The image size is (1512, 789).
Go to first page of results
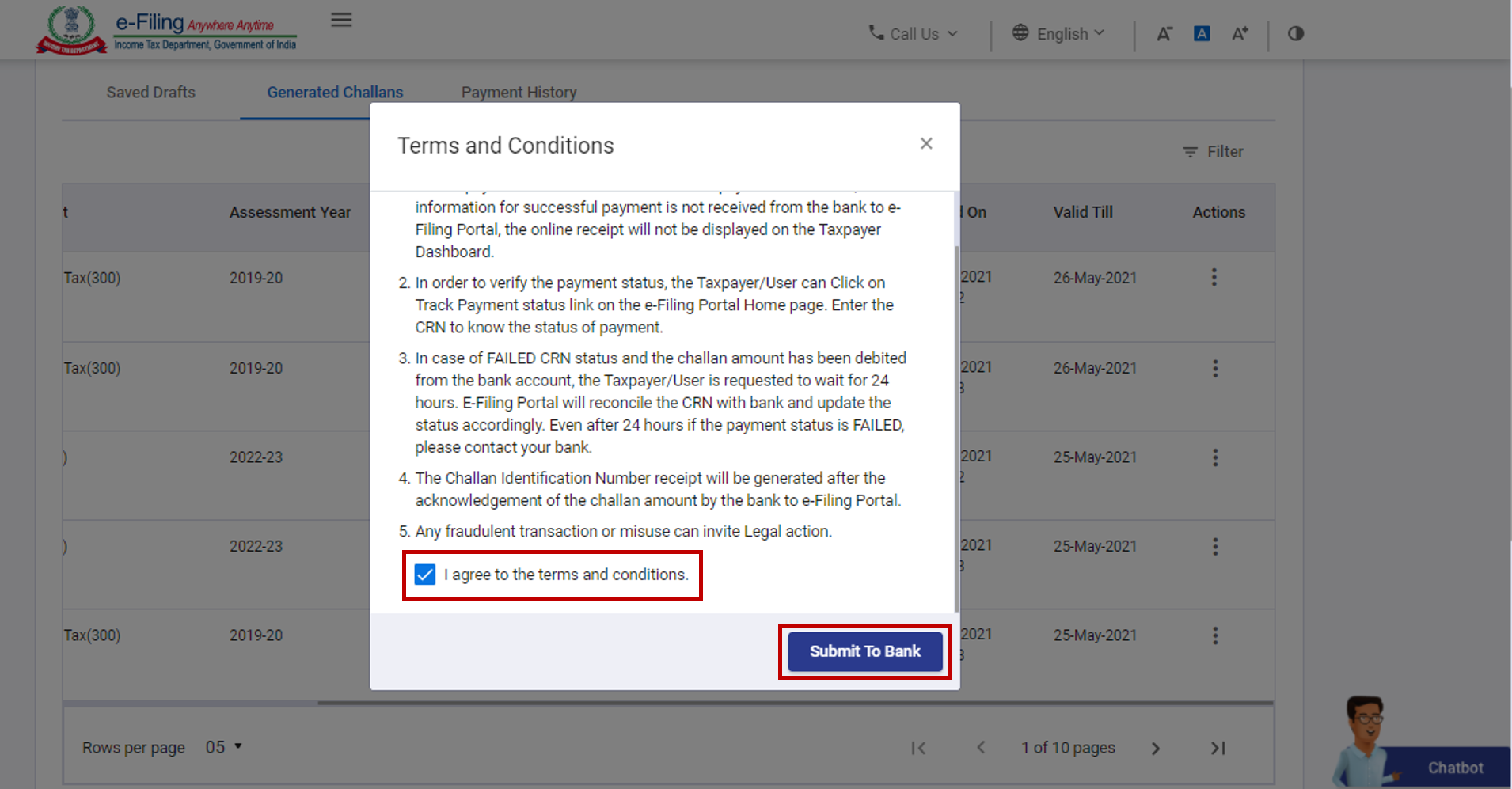point(918,748)
